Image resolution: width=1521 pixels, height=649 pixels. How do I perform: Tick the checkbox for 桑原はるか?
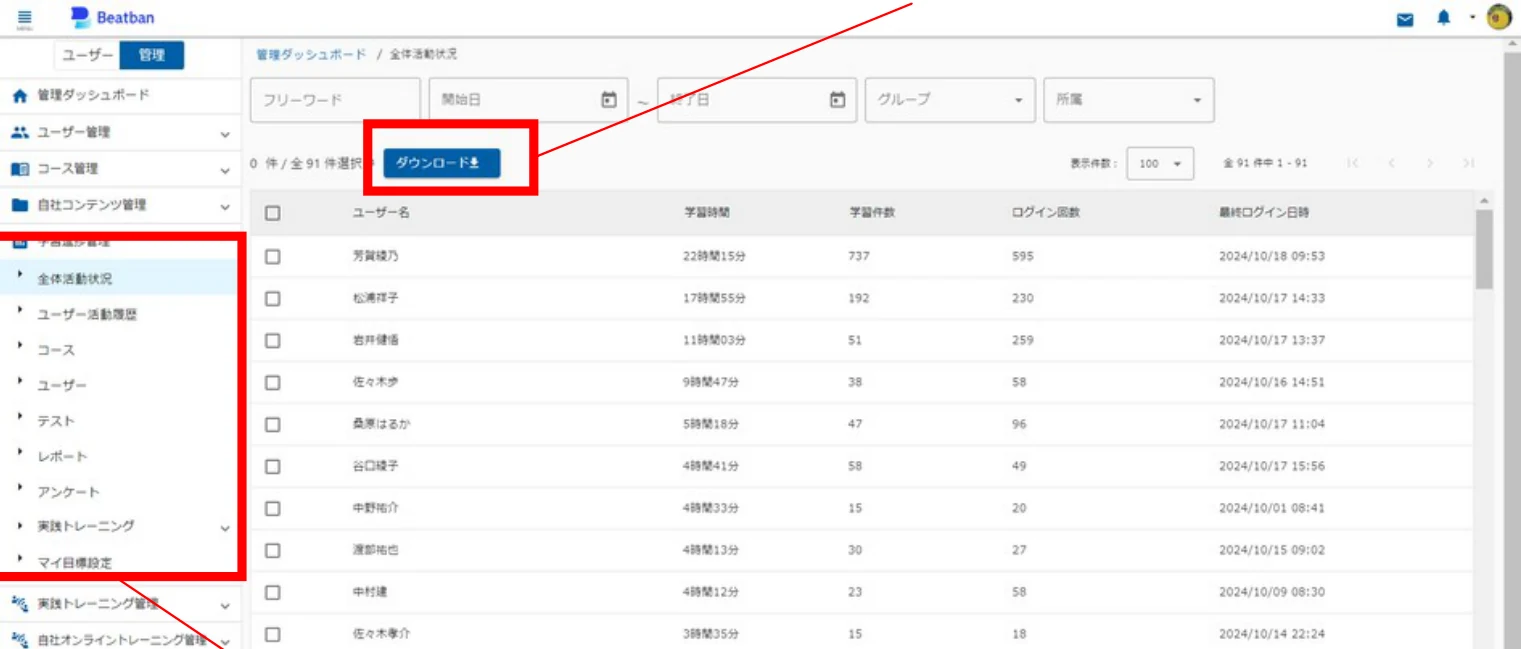[x=272, y=424]
